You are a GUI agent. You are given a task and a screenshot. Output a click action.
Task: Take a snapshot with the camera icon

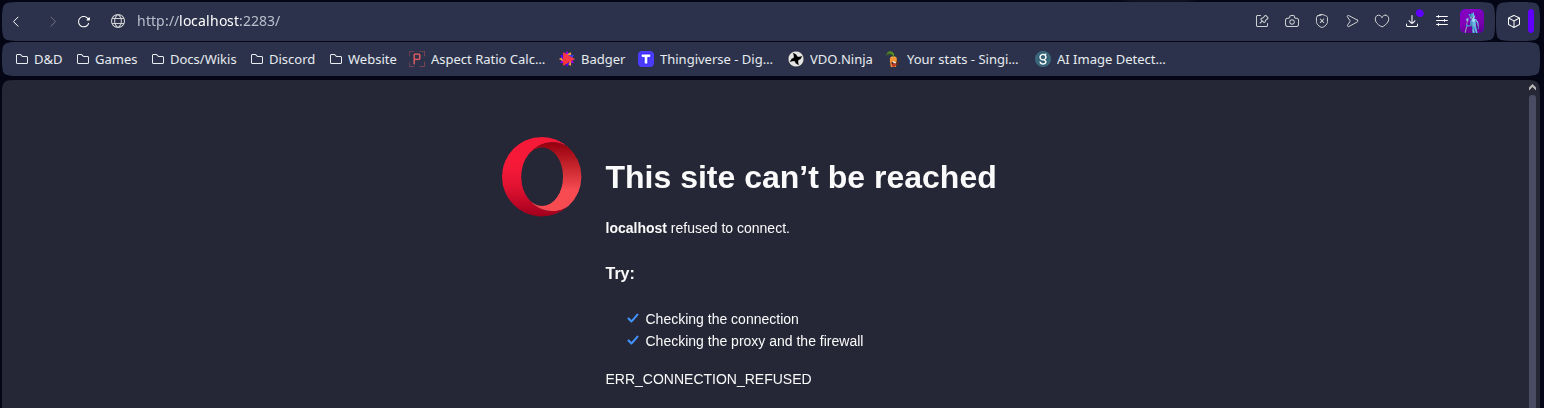tap(1292, 21)
